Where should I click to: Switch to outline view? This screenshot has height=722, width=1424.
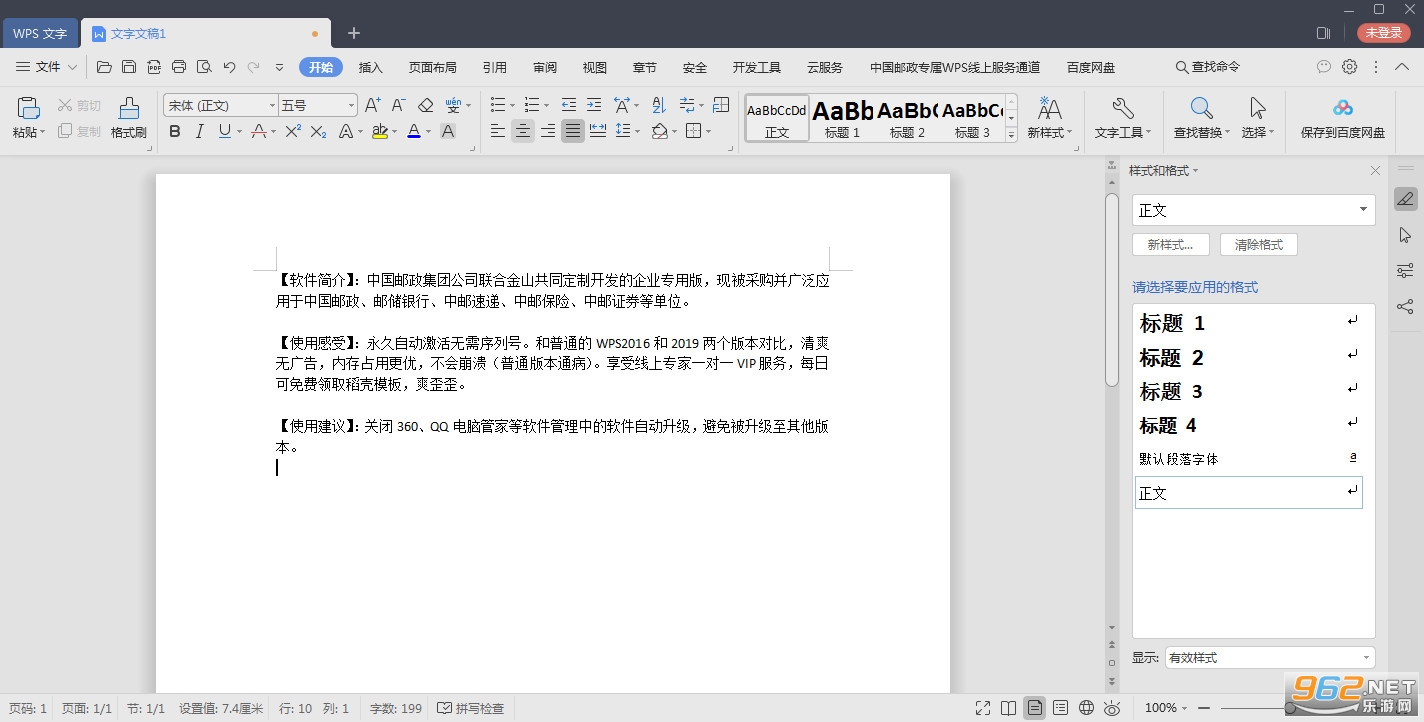1061,708
